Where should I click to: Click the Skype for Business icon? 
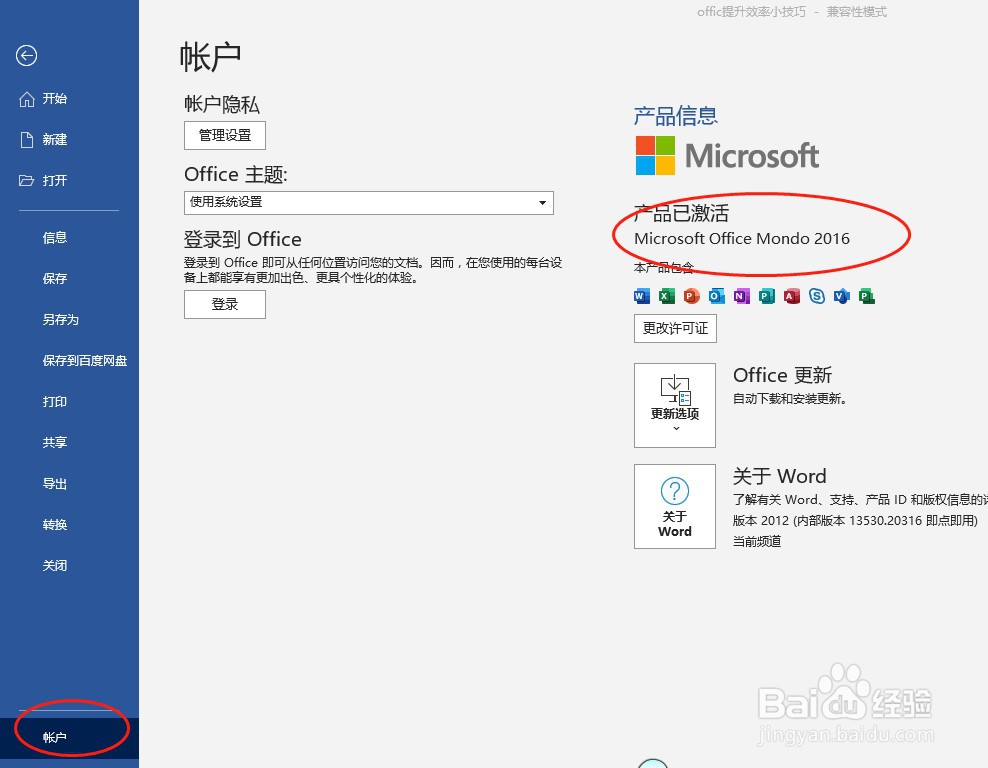(817, 295)
